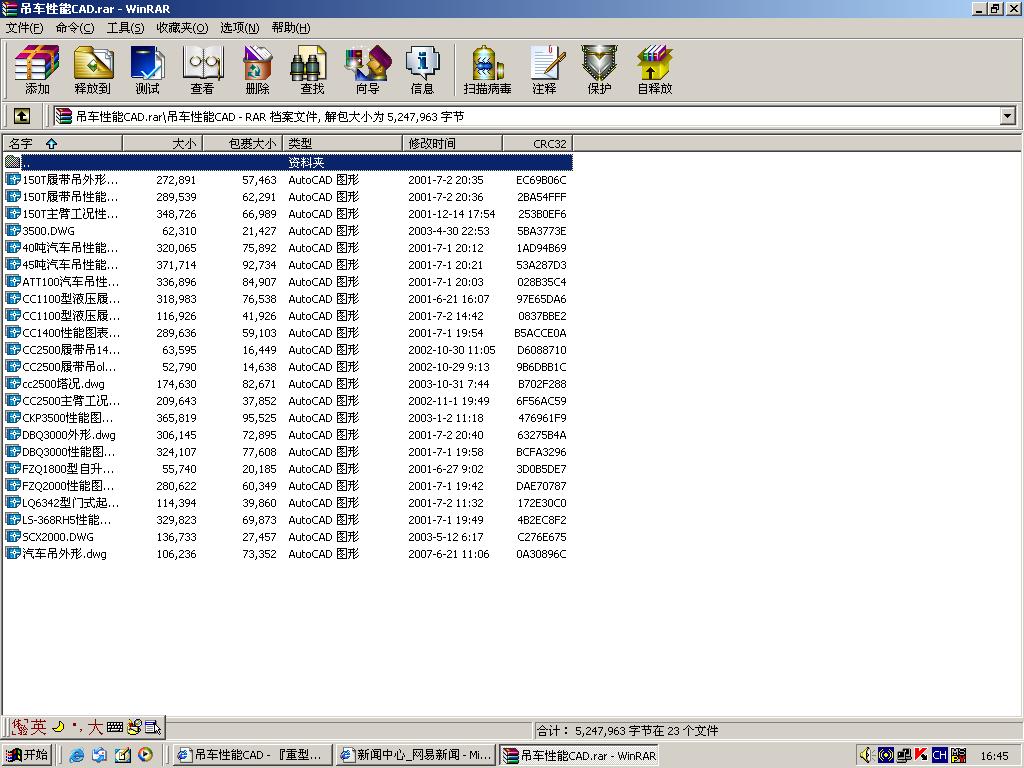Sort by the 大小 column header
Image resolution: width=1024 pixels, height=768 pixels.
coord(163,144)
